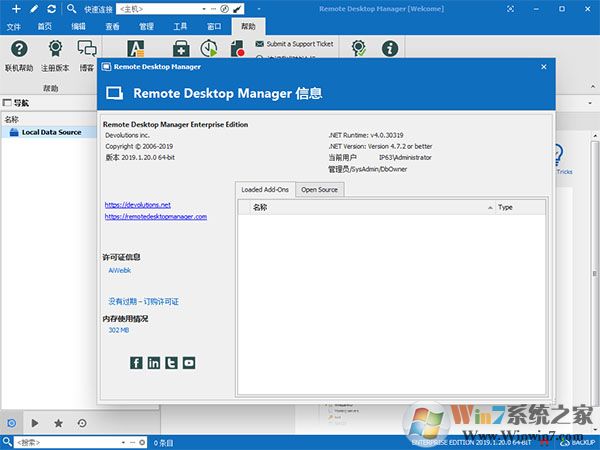600x450 pixels.
Task: Open the LinkedIn social link icon
Action: point(153,363)
